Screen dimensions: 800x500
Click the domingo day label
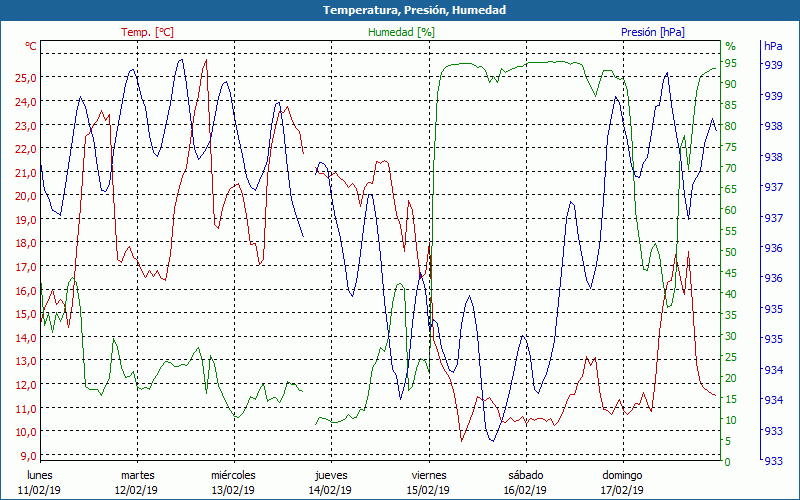[x=622, y=475]
